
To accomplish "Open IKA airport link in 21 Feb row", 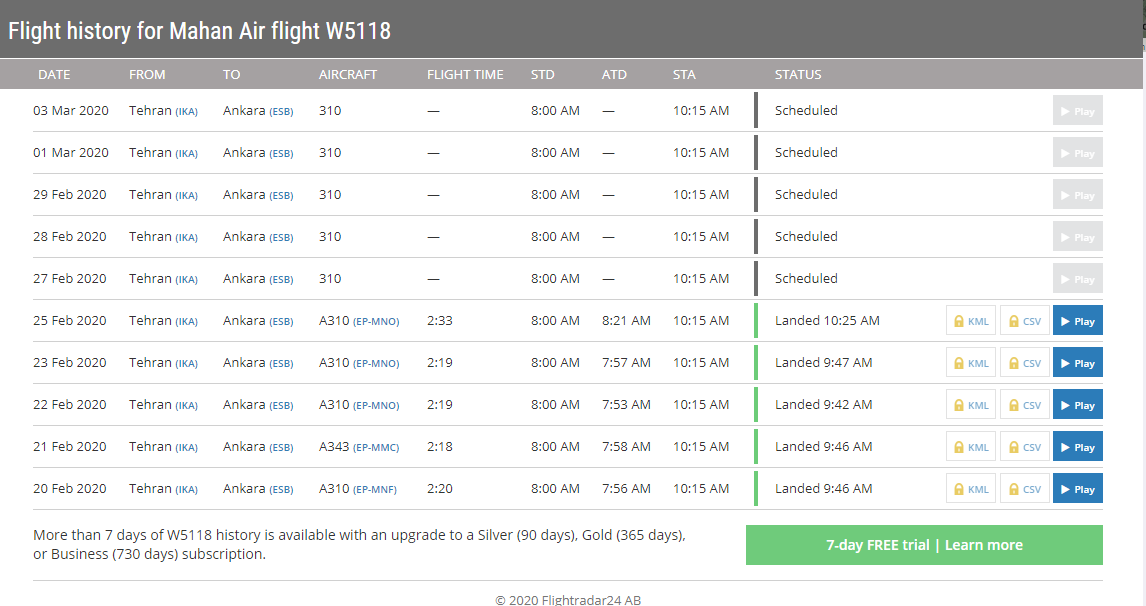I will click(186, 447).
